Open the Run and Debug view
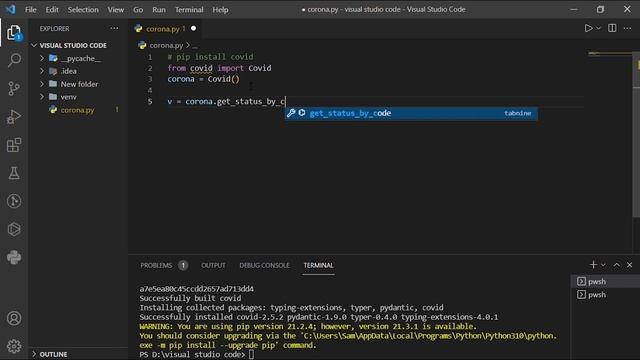The width and height of the screenshot is (640, 360). coord(14,117)
